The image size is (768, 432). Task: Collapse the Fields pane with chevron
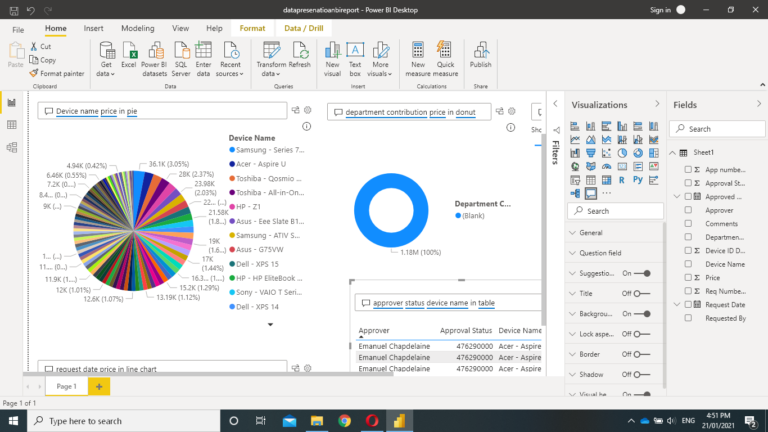click(759, 104)
